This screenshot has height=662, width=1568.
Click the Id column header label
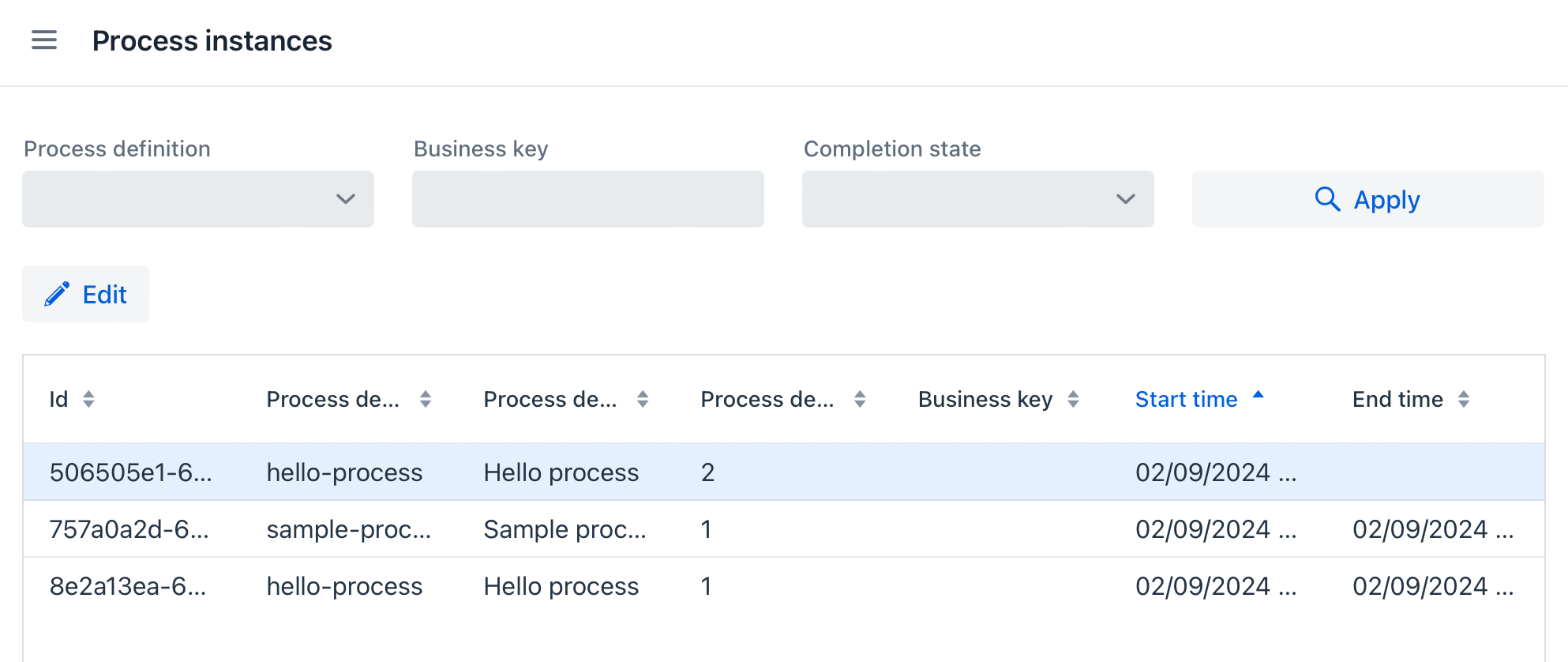coord(58,400)
